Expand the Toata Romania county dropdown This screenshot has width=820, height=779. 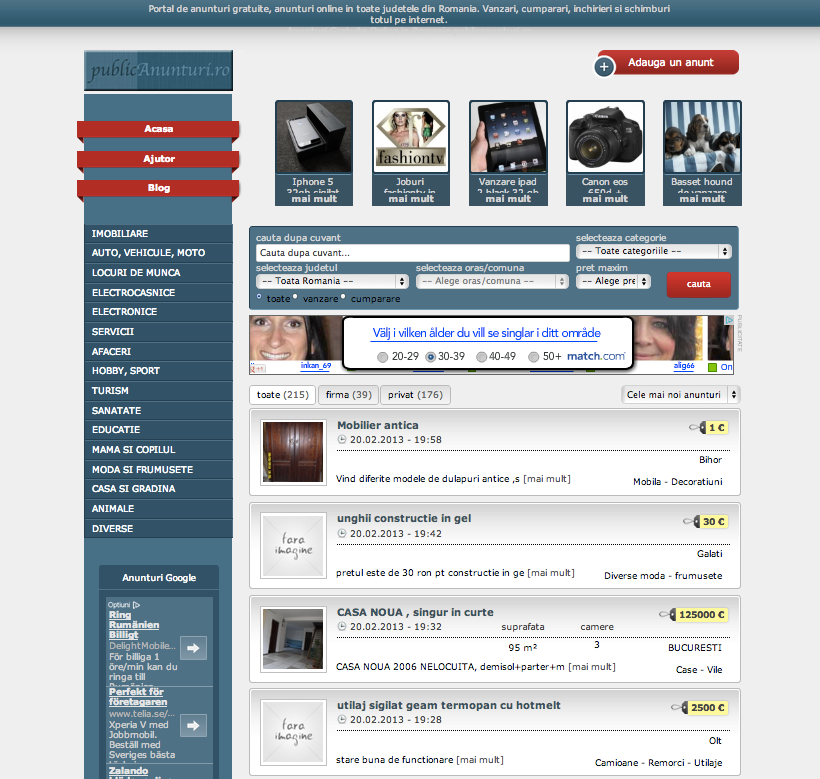click(x=332, y=281)
